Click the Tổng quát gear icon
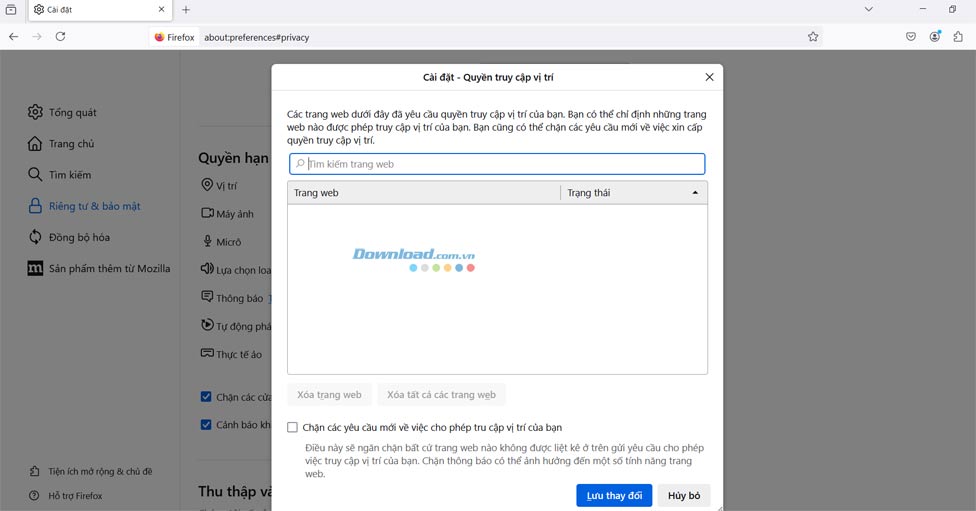This screenshot has width=976, height=511. click(x=35, y=112)
